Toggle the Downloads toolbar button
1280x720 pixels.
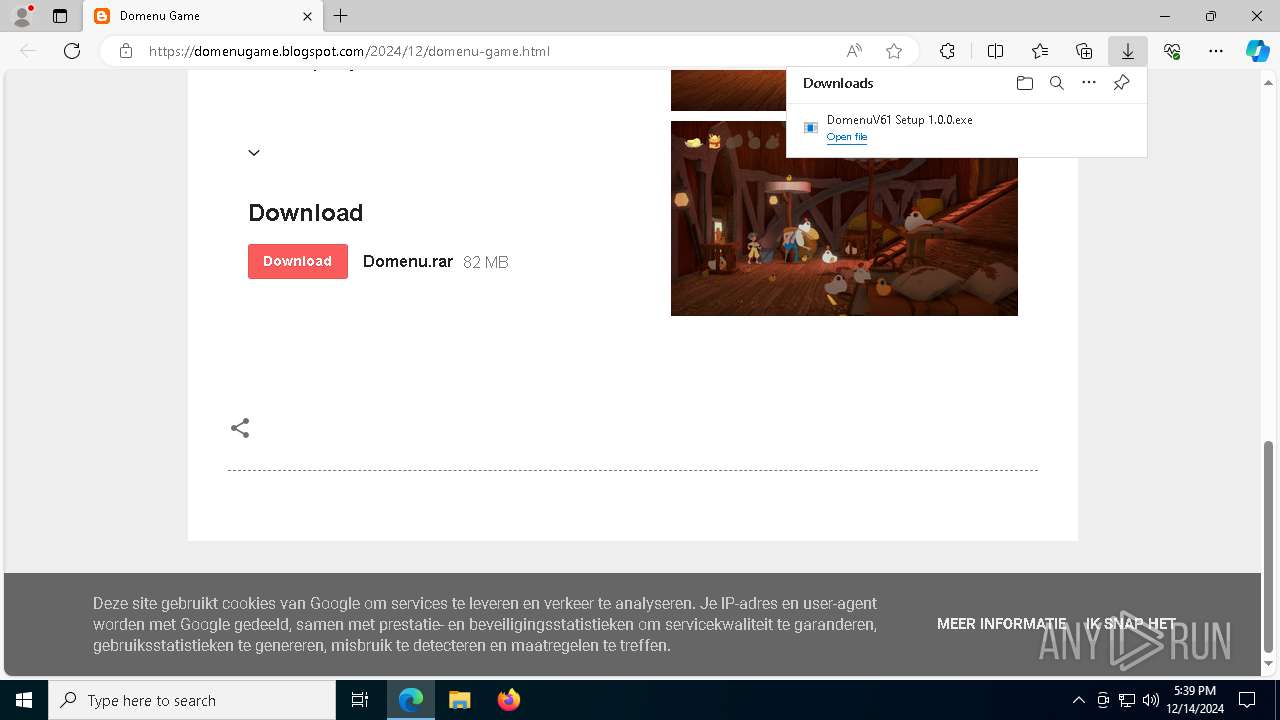[1128, 51]
